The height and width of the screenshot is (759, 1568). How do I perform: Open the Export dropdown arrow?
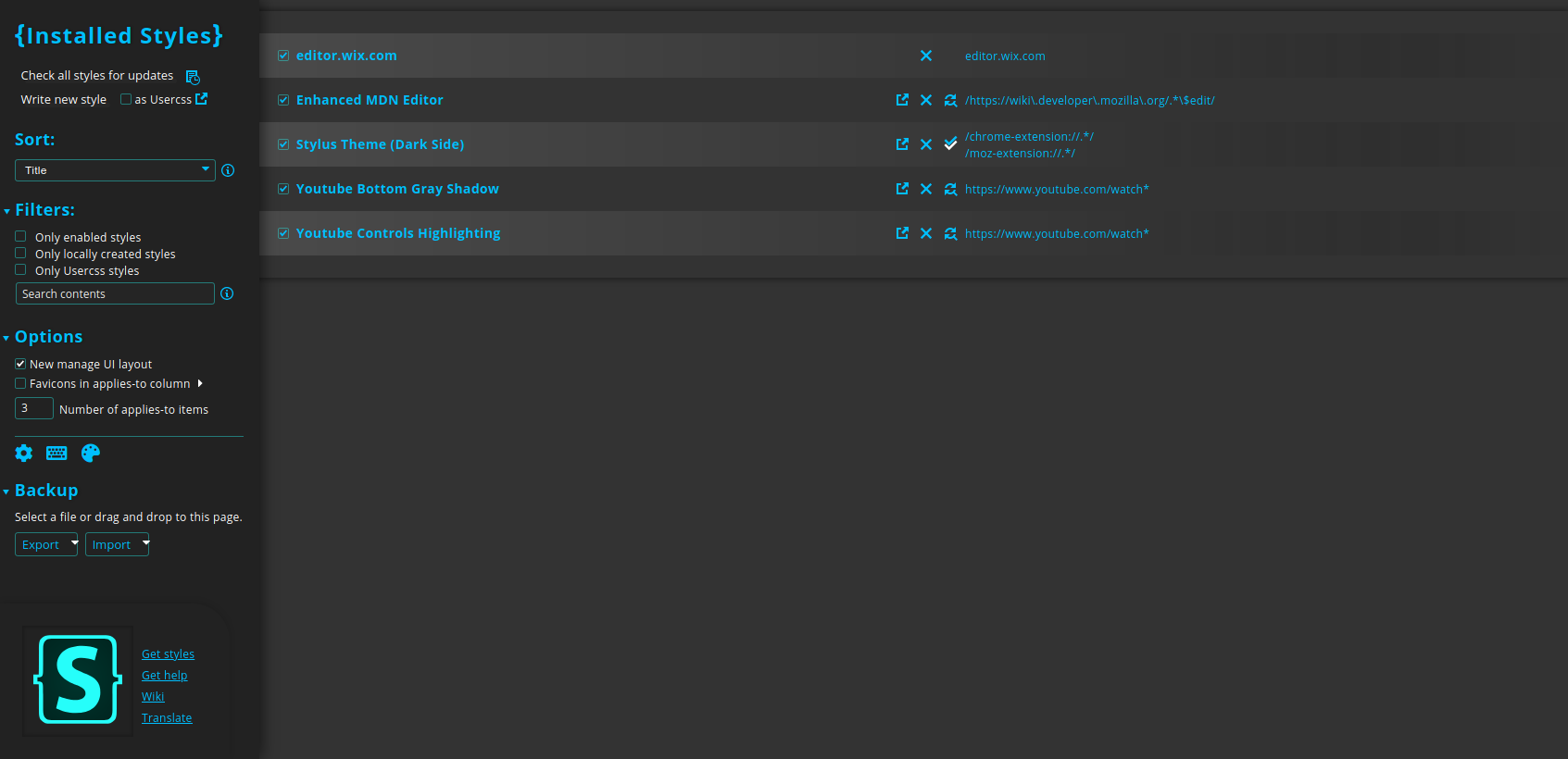click(74, 543)
